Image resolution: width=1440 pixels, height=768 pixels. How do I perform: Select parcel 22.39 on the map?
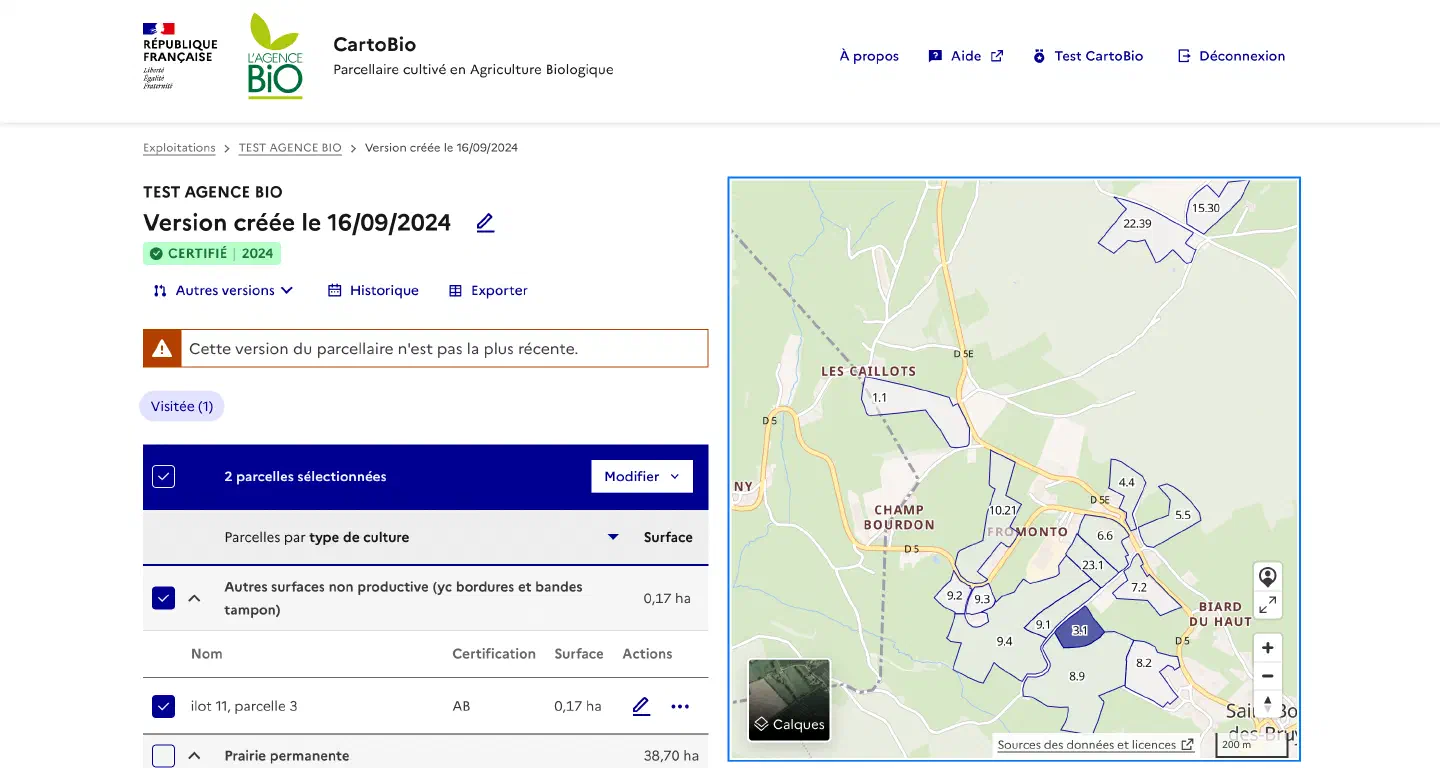[1138, 224]
